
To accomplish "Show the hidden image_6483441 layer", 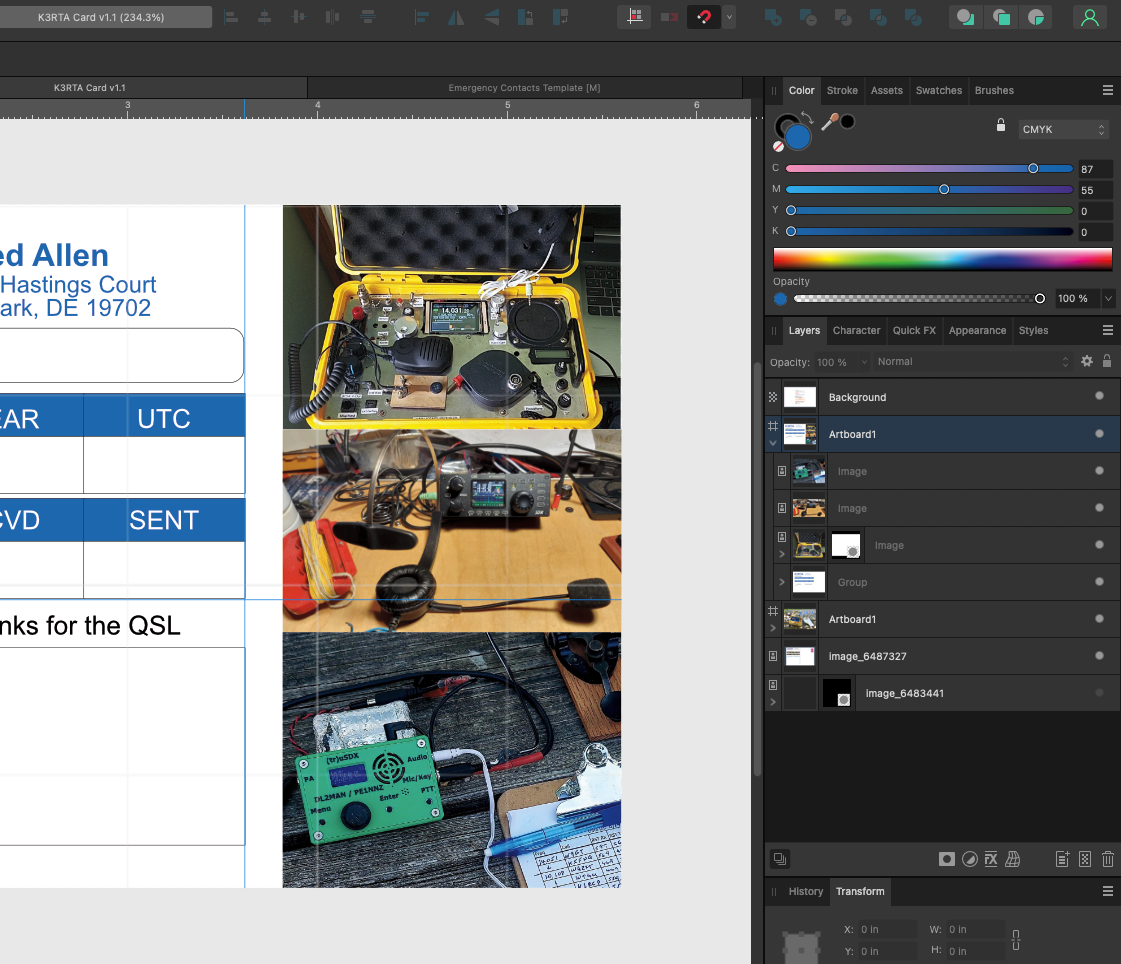I will 1099,693.
